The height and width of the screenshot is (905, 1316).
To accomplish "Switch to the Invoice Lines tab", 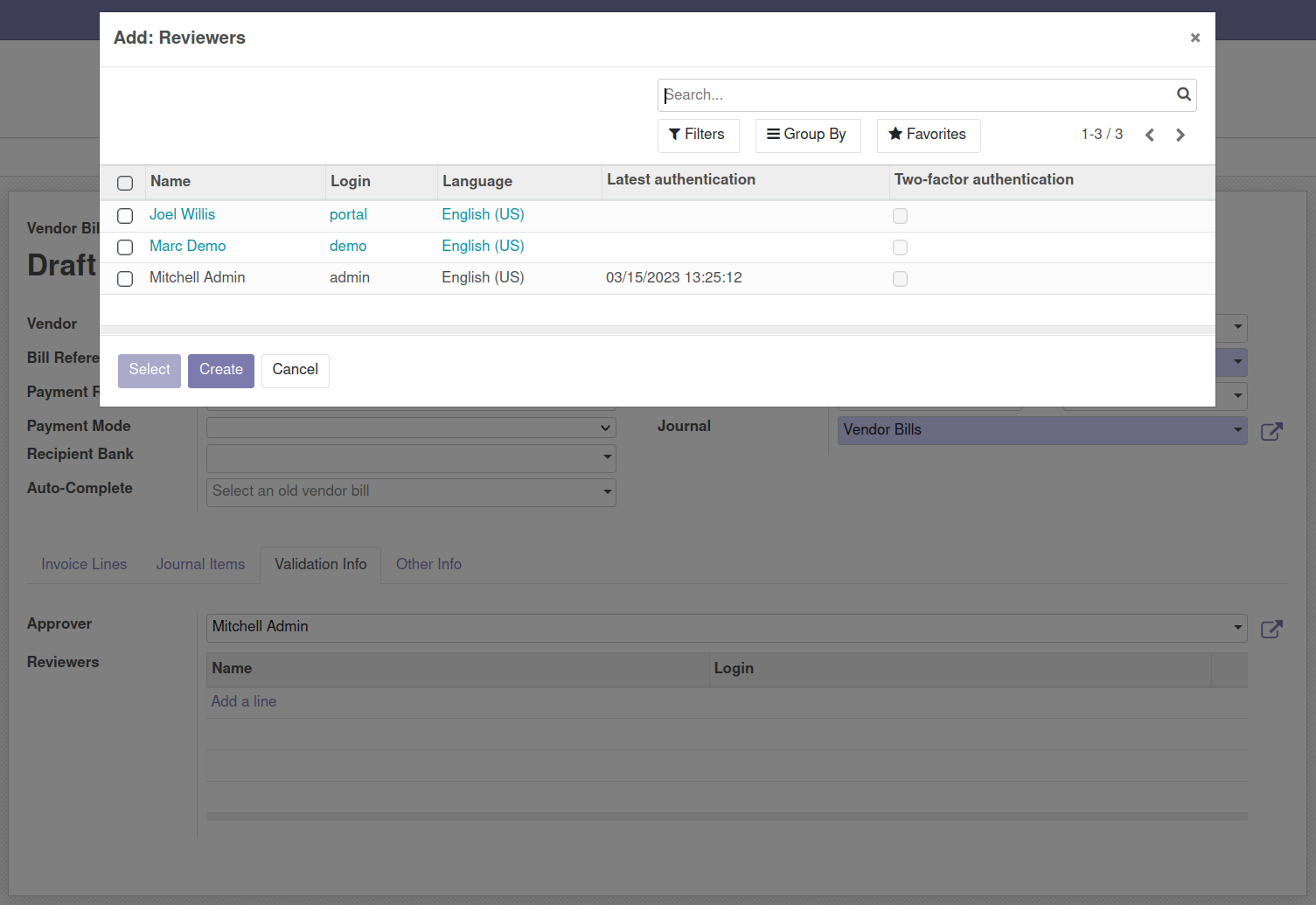I will click(x=84, y=564).
